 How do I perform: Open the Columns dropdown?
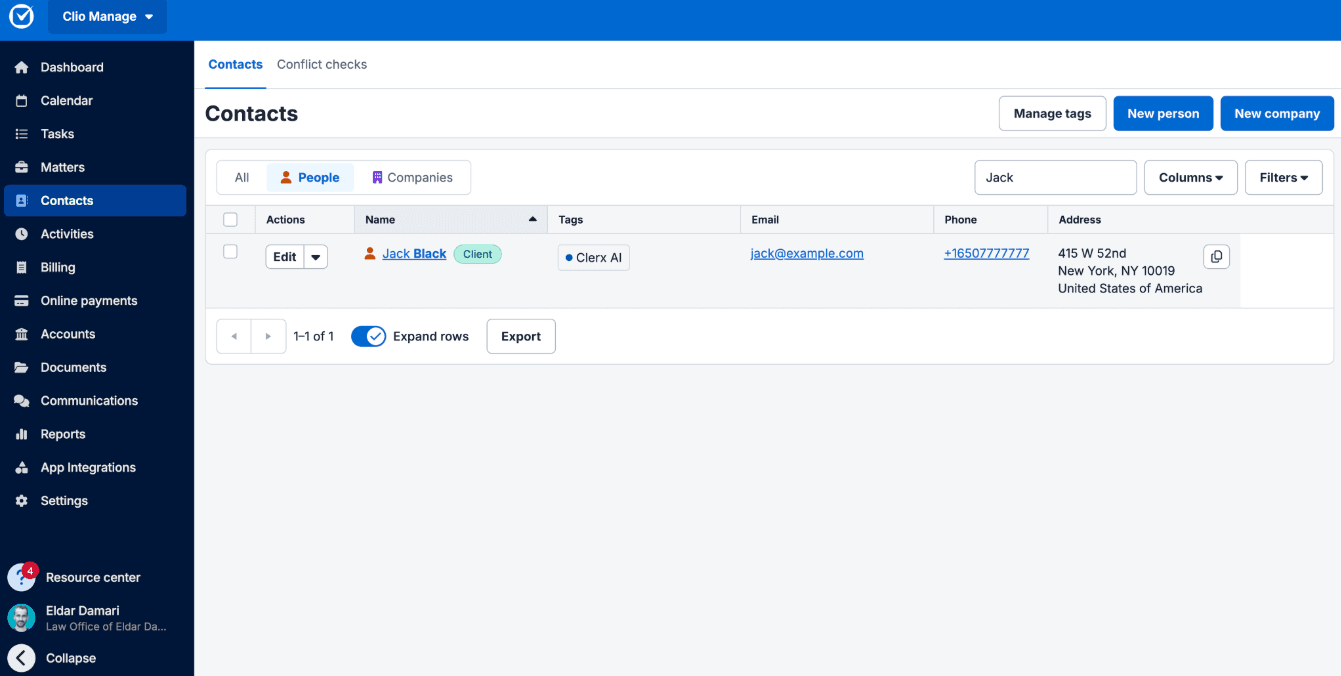[x=1190, y=177]
